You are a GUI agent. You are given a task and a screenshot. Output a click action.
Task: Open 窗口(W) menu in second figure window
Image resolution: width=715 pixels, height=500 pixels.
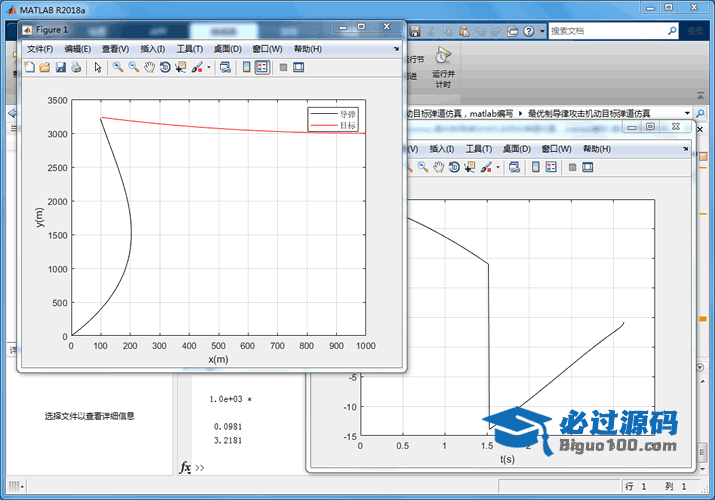point(556,149)
